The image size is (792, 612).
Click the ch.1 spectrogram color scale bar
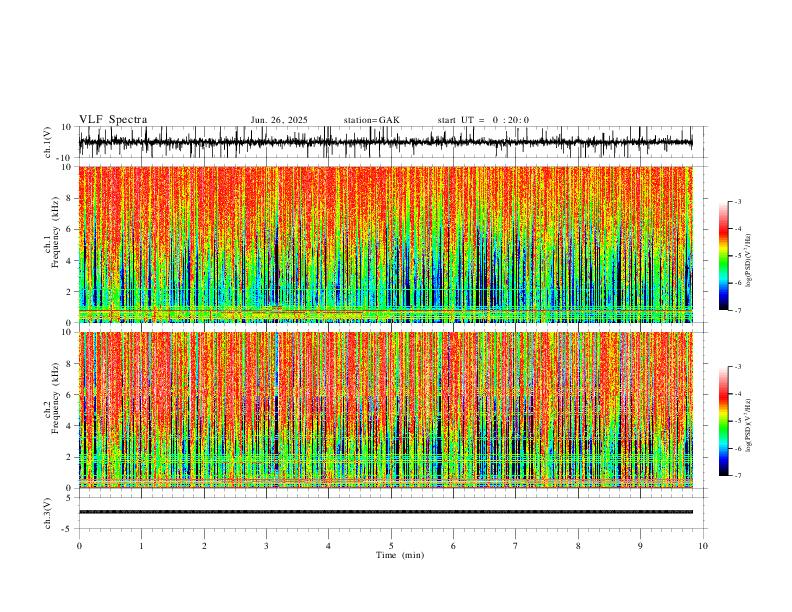click(724, 256)
